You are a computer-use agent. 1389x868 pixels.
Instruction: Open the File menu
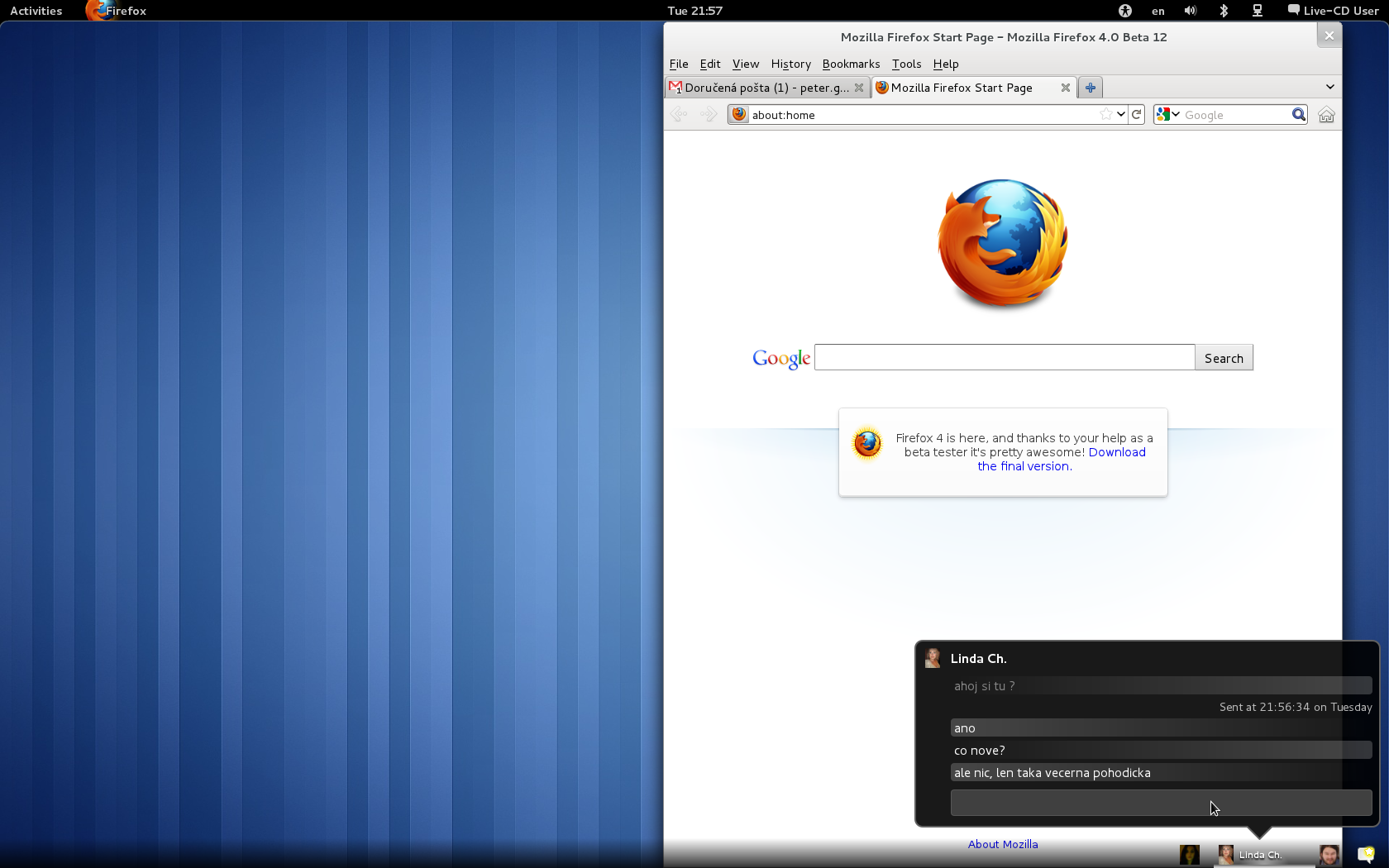coord(679,64)
